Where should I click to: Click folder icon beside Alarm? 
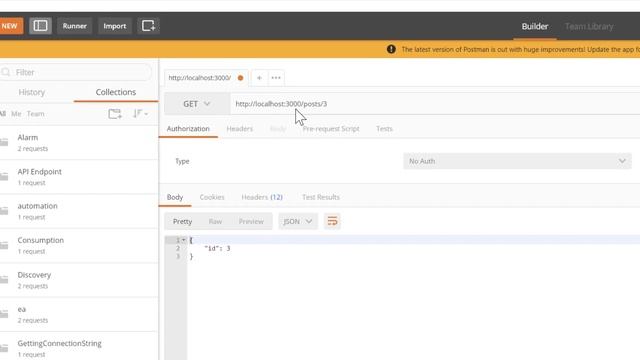[x=4, y=142]
